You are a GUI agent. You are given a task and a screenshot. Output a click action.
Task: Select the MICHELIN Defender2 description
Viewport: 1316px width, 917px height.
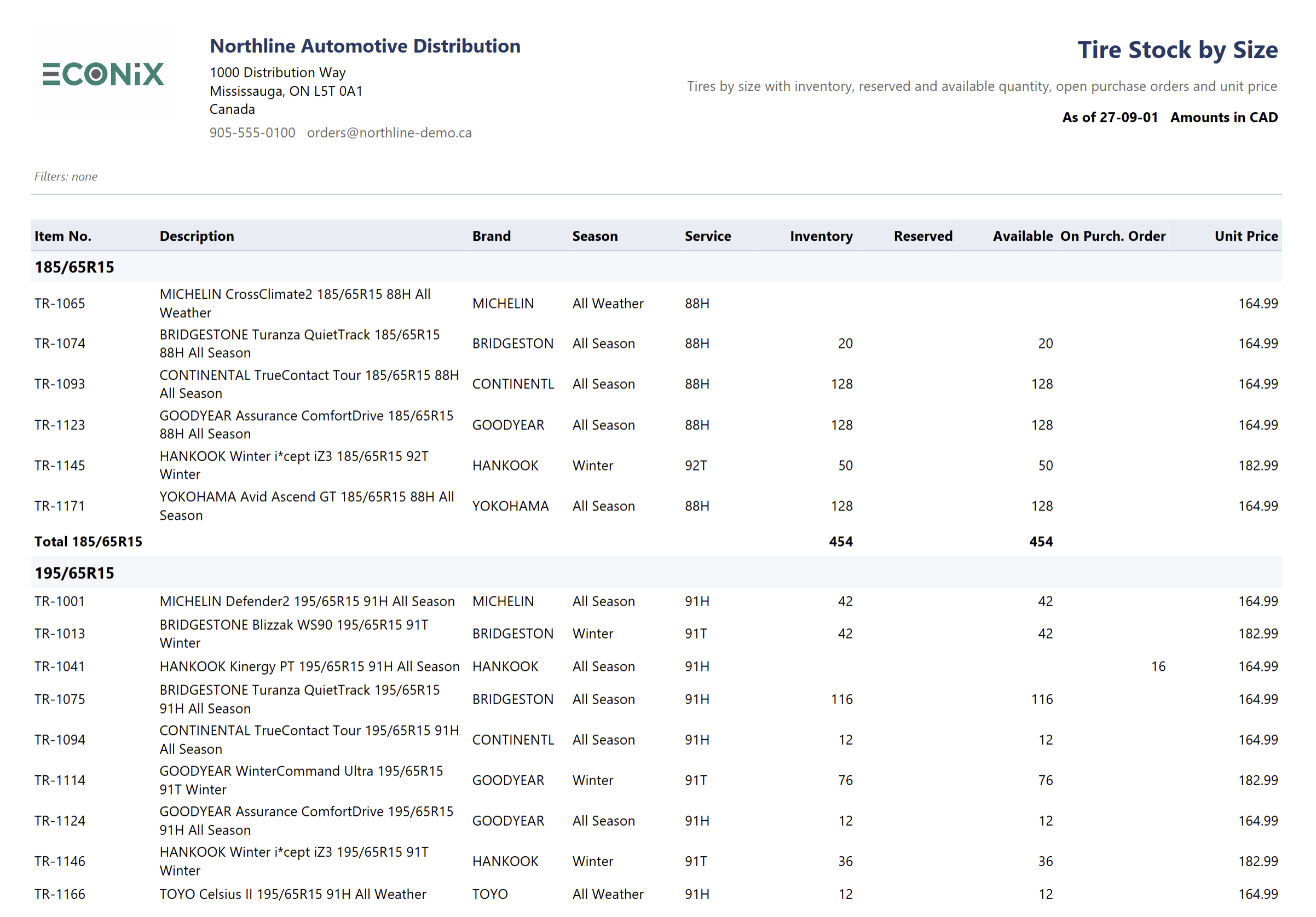(307, 601)
